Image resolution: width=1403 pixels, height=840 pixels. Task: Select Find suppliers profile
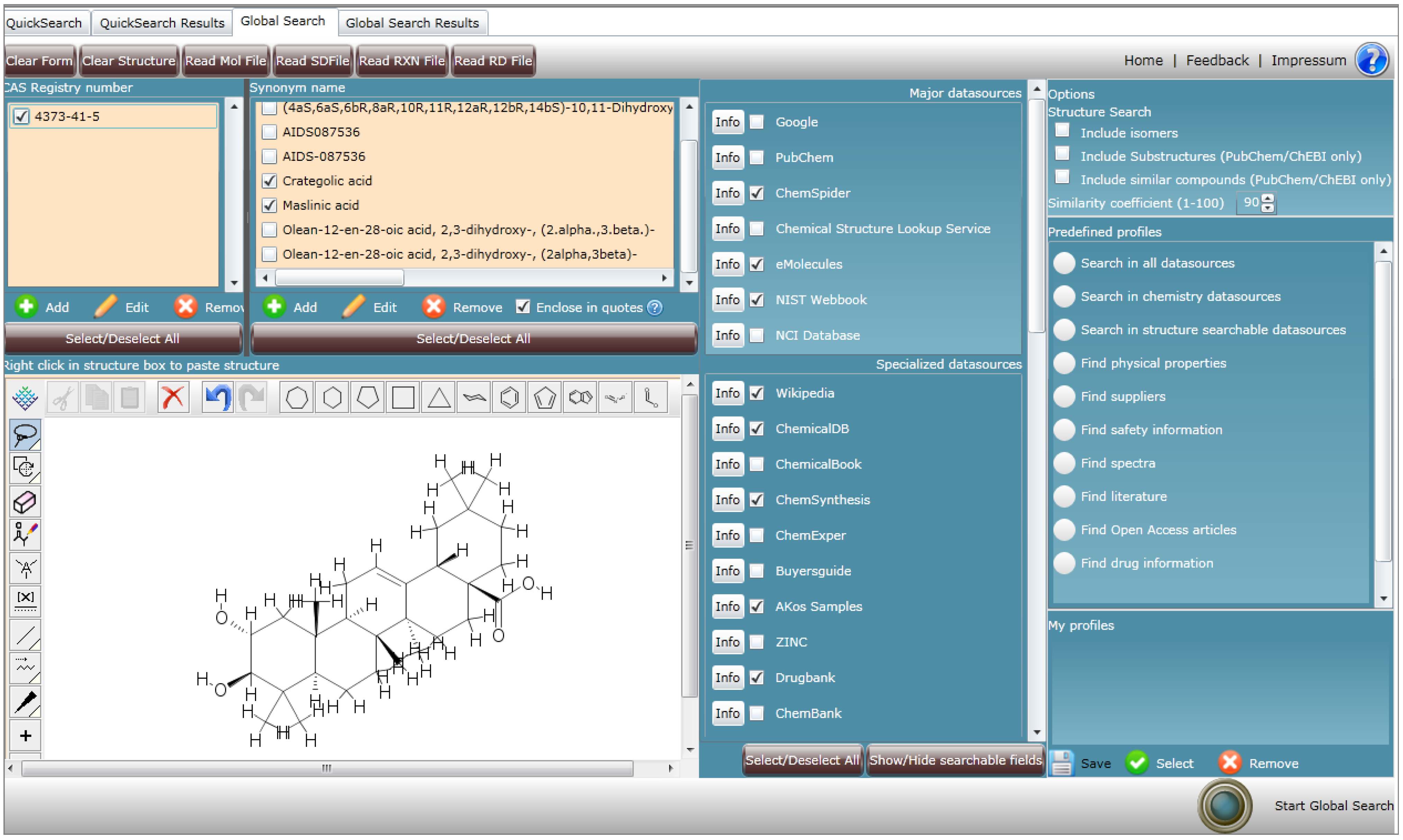(1065, 396)
